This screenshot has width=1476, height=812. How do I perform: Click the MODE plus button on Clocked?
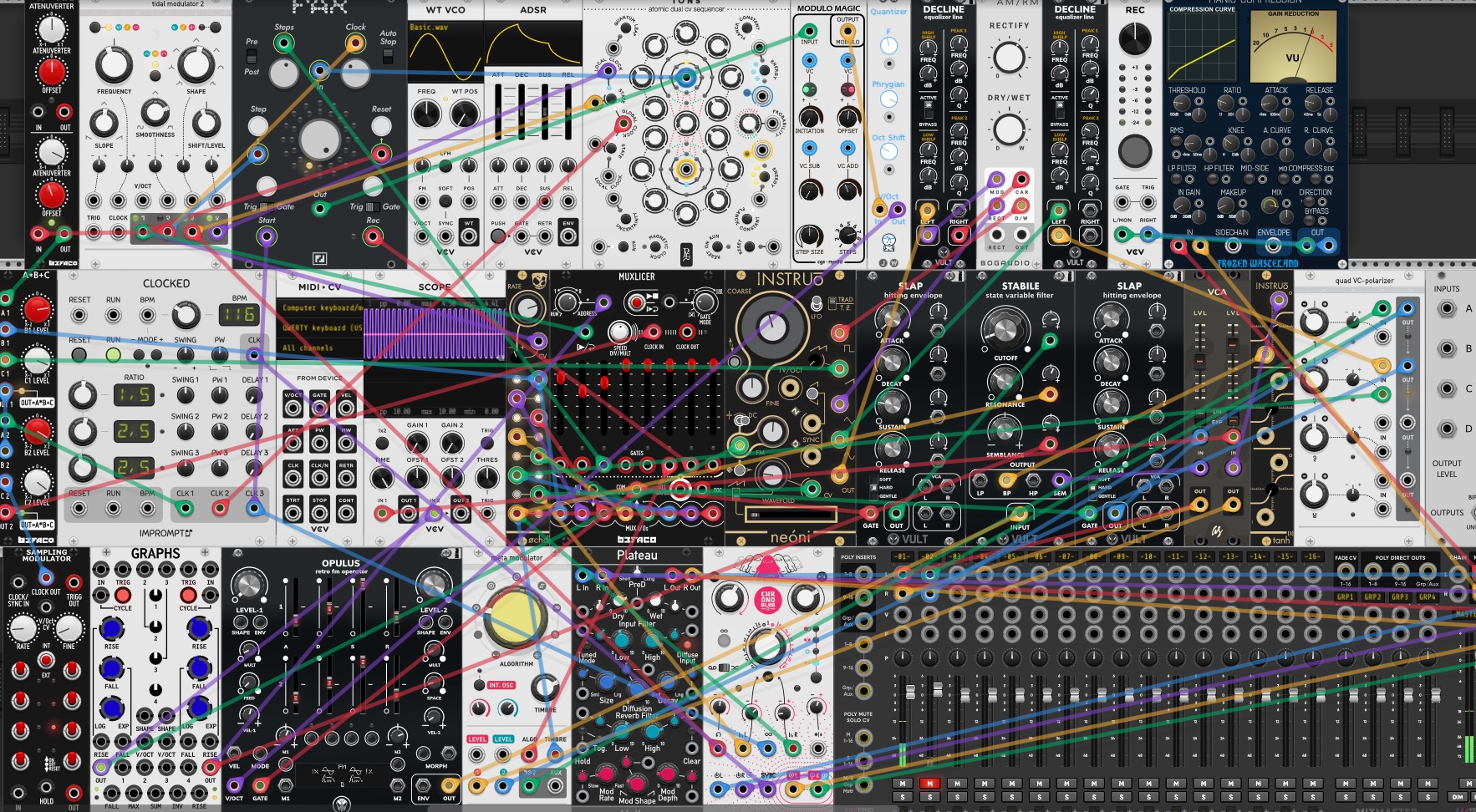tap(156, 354)
